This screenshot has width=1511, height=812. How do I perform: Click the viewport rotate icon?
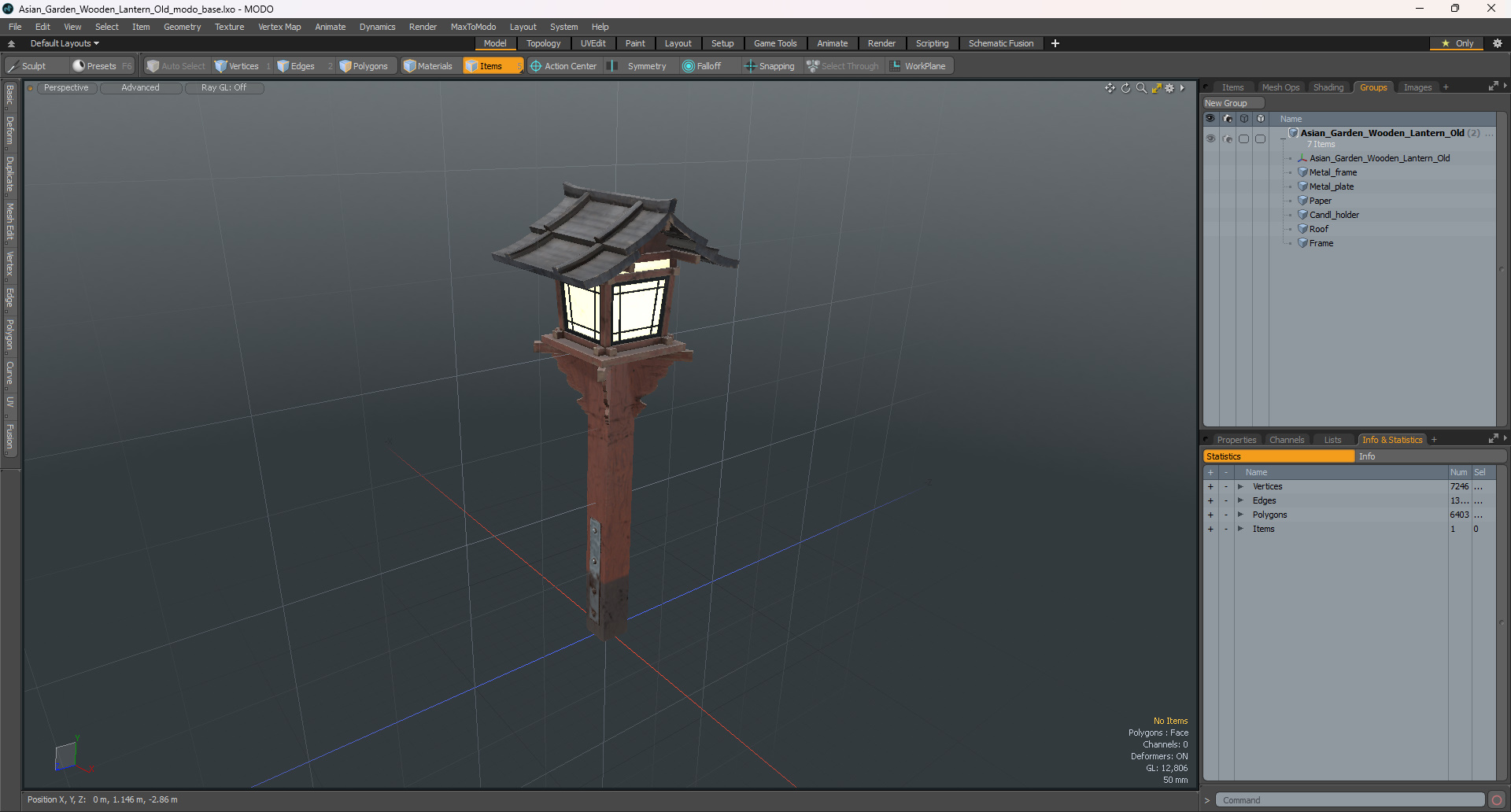click(x=1125, y=88)
